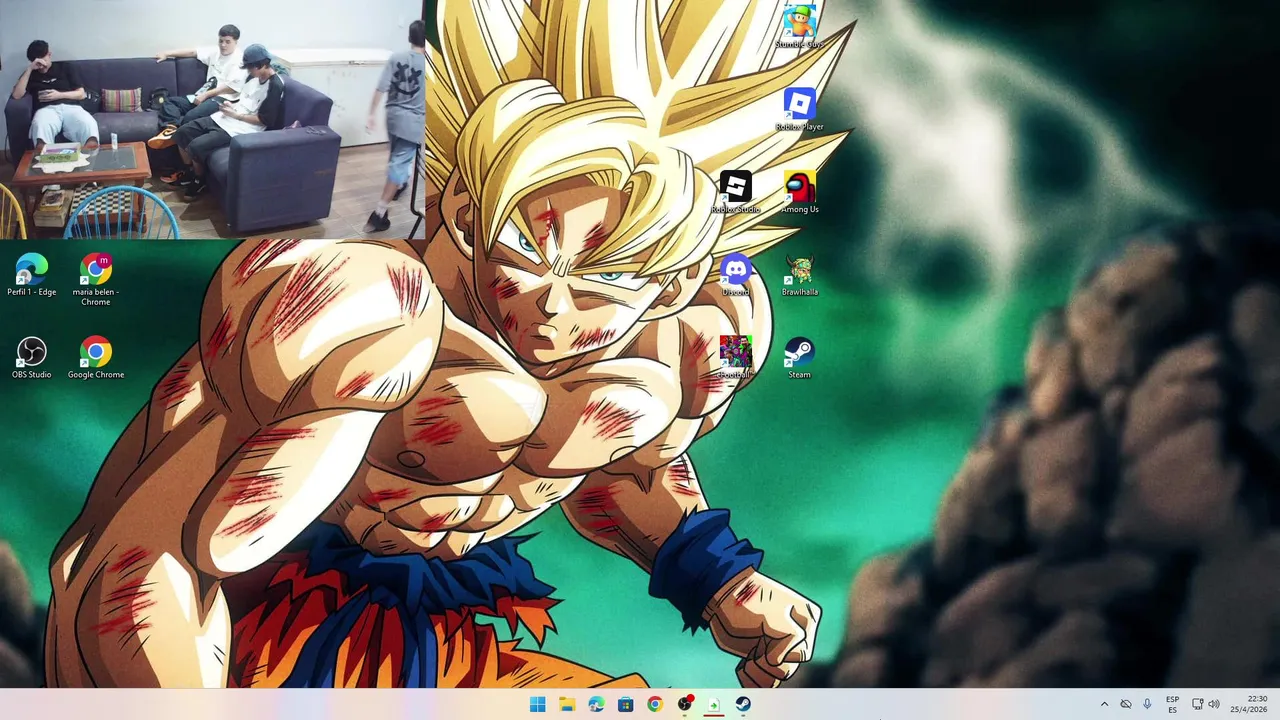
Task: Select the OBS Studio desktop icon
Action: point(31,358)
